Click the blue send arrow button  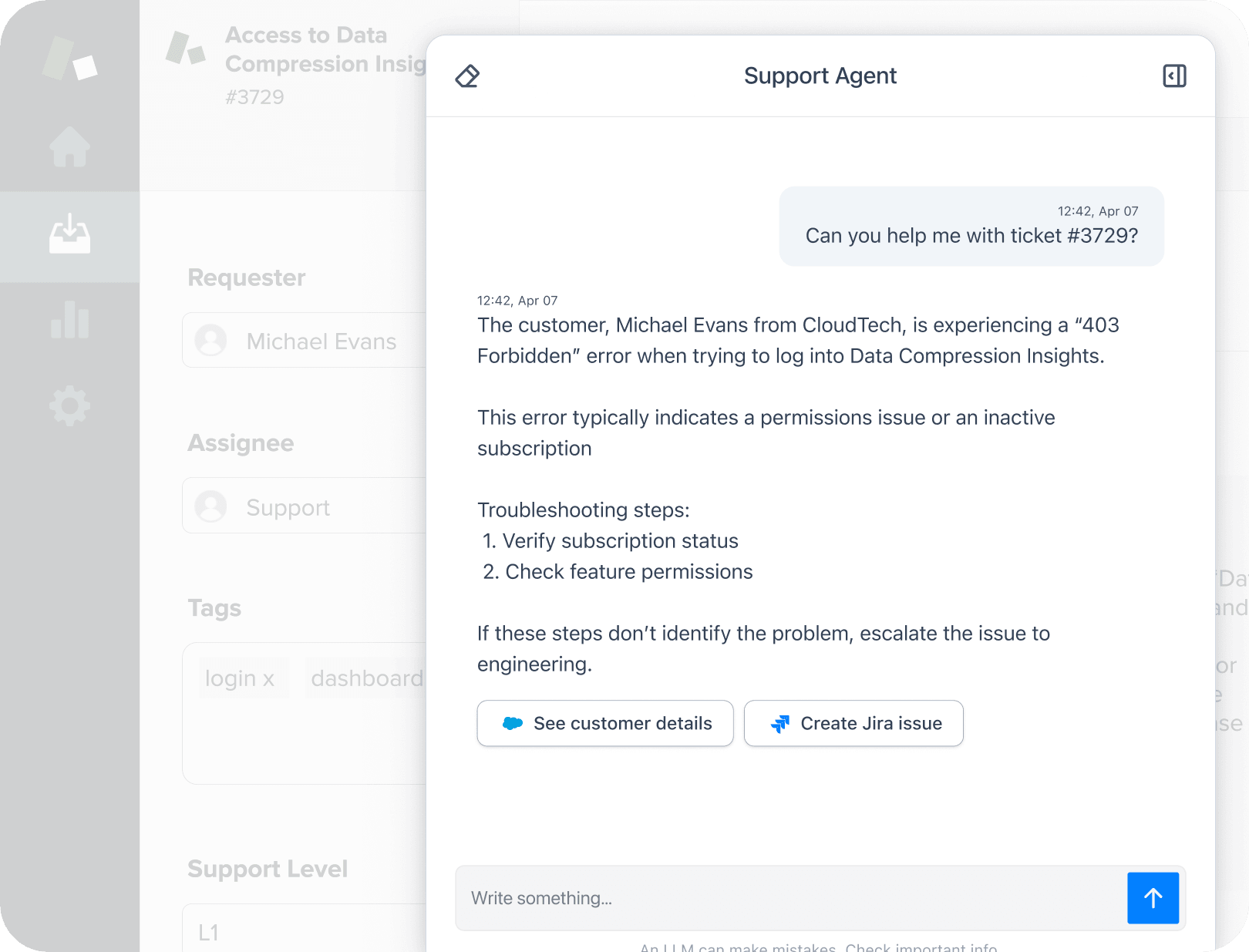1153,898
